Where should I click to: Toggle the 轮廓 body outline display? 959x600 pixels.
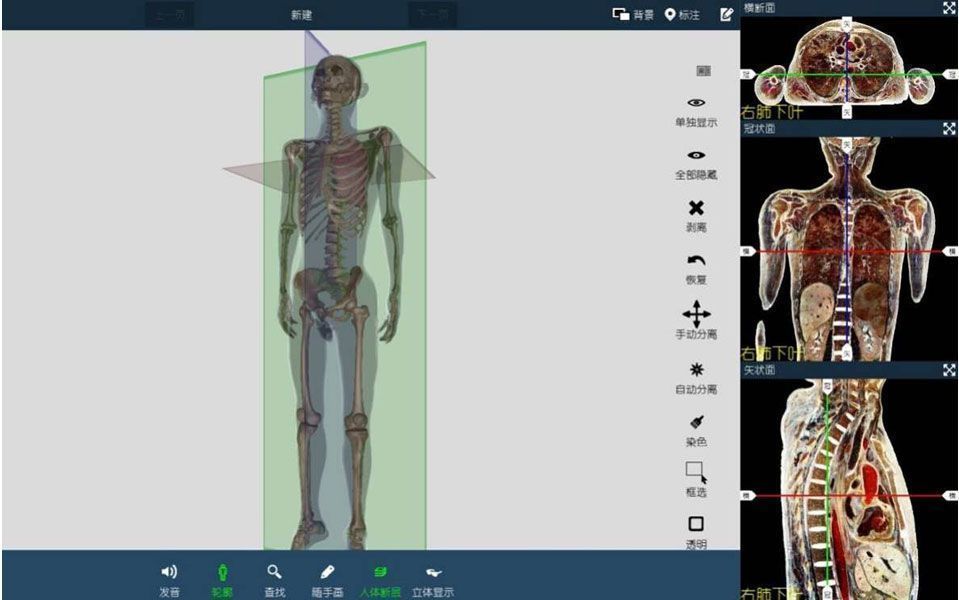(222, 572)
